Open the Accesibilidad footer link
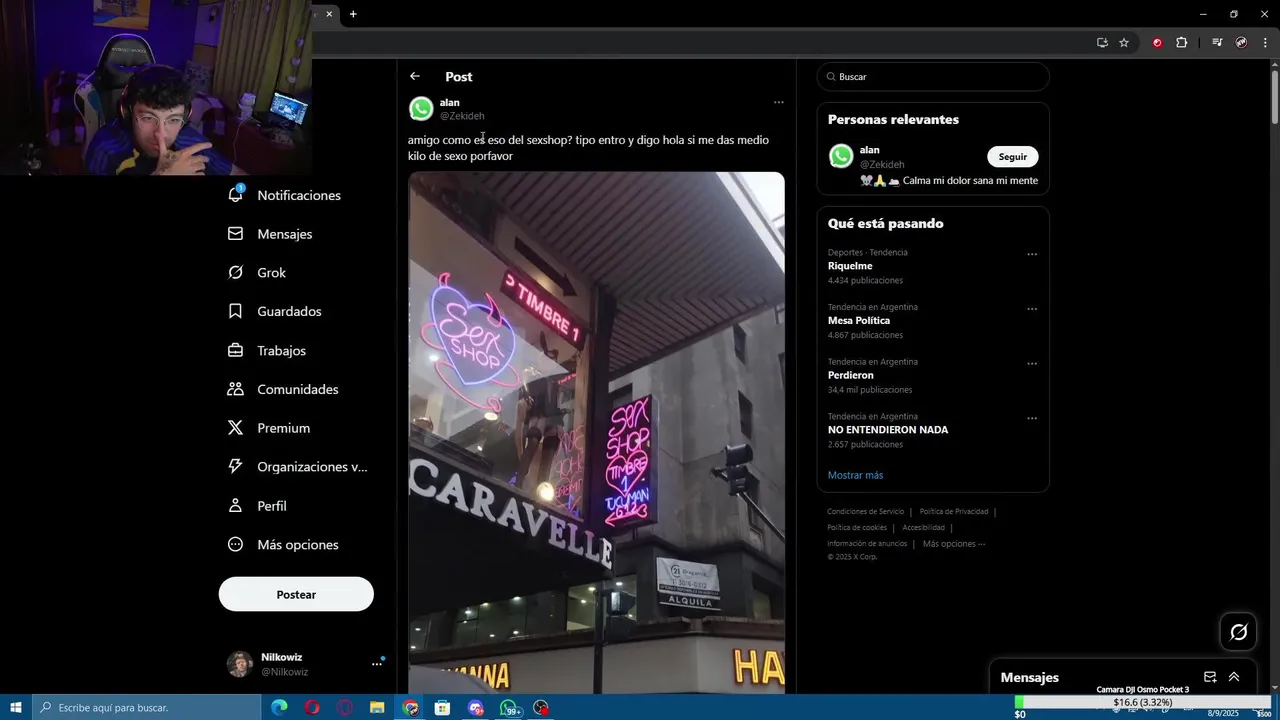Viewport: 1280px width, 720px height. click(923, 528)
